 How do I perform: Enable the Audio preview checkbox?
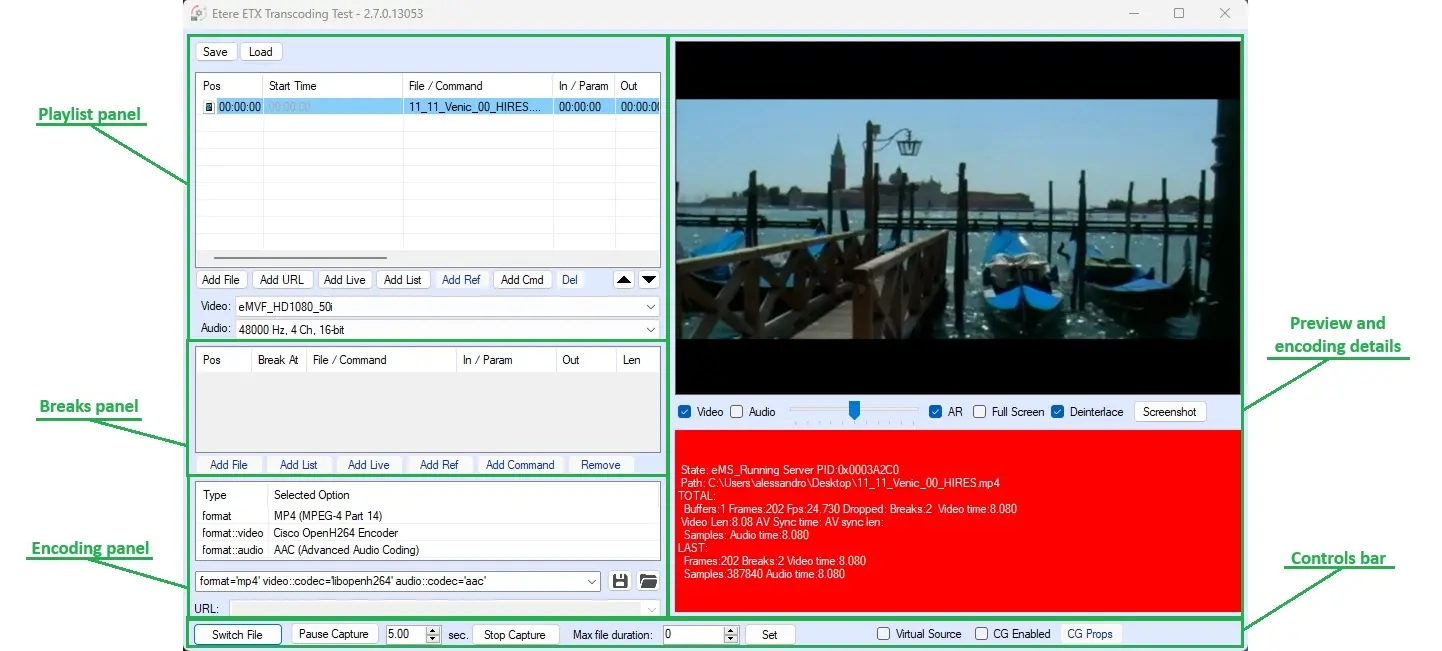pos(736,412)
